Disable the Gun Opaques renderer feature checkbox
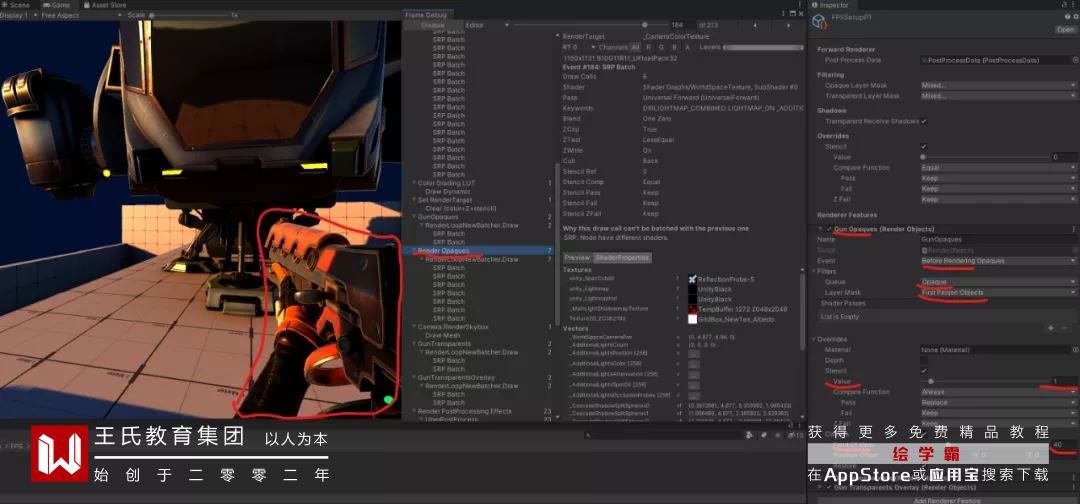1080x504 pixels. (829, 229)
